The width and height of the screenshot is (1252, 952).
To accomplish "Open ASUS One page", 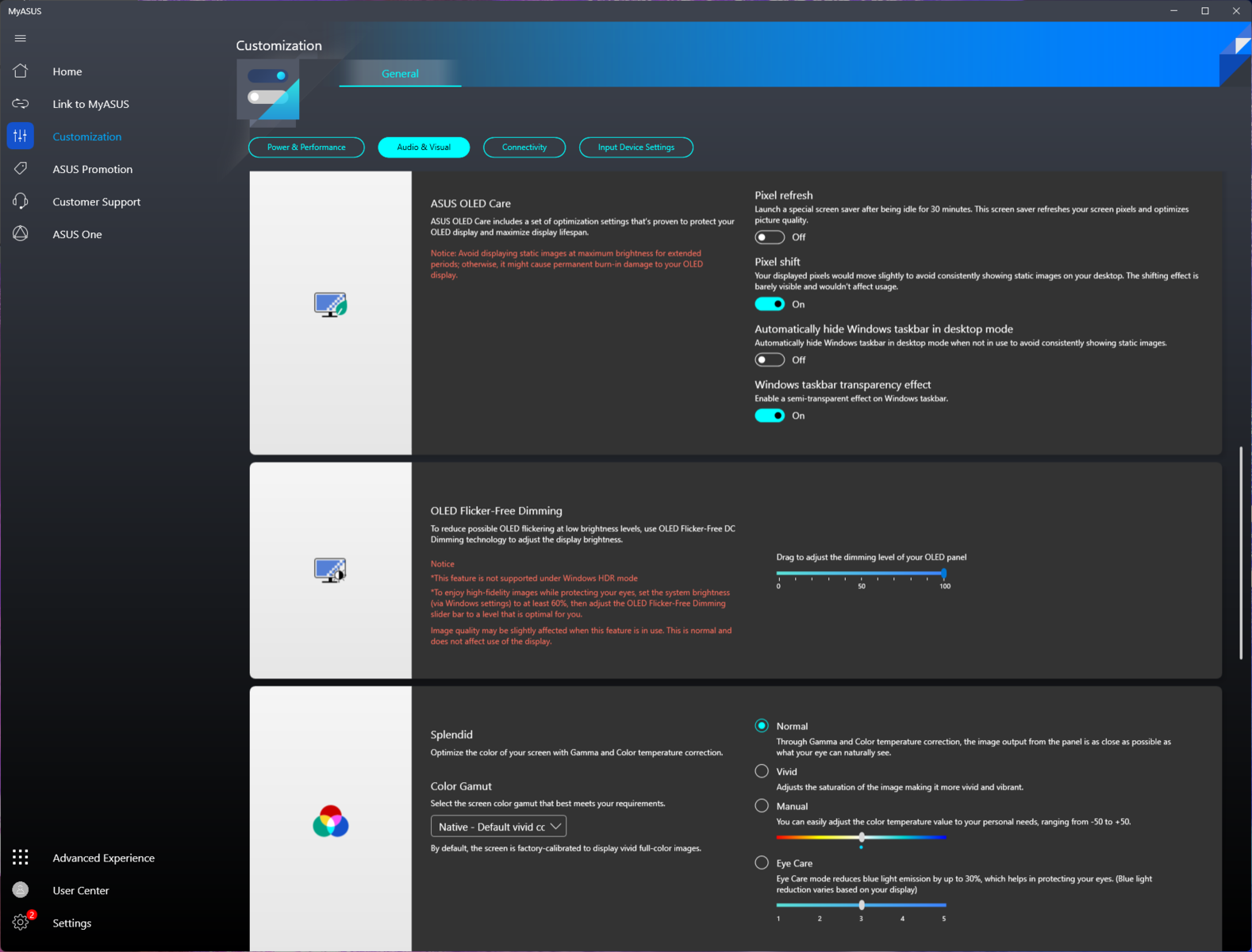I will [x=77, y=234].
